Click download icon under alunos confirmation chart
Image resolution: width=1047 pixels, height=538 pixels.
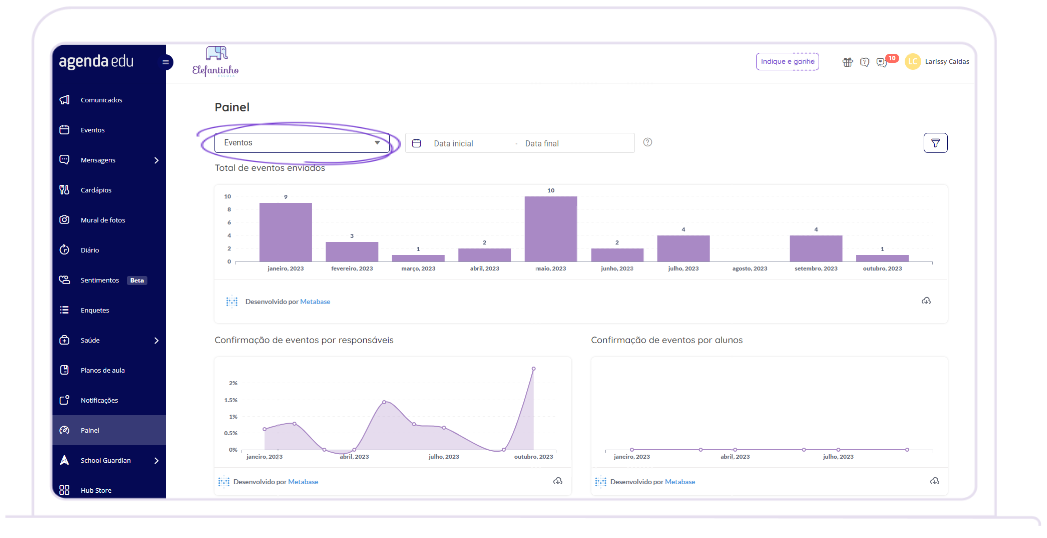pyautogui.click(x=934, y=481)
